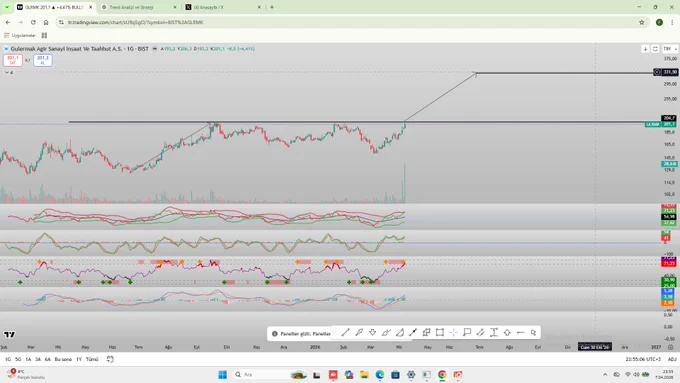This screenshot has height=383, width=680.
Task: Select the diamond price marker tool
Action: point(507,333)
